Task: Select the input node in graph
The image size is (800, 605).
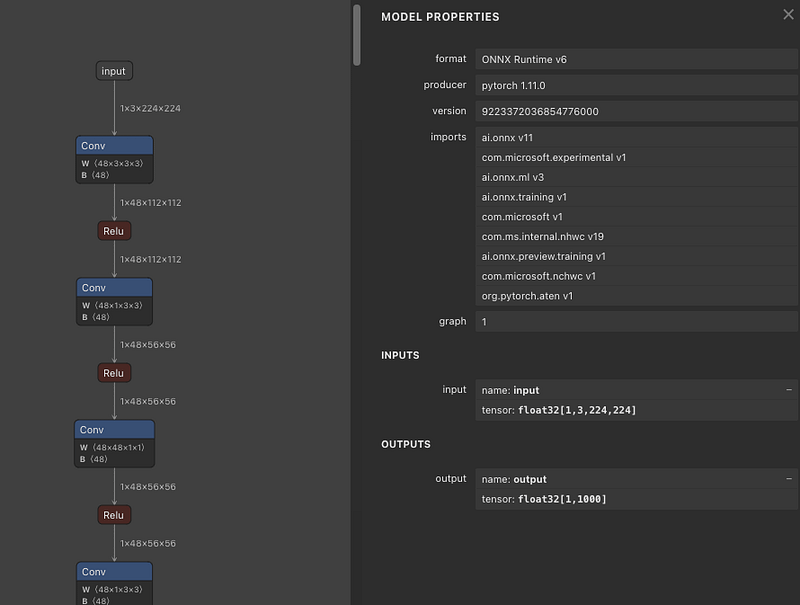Action: pos(114,71)
